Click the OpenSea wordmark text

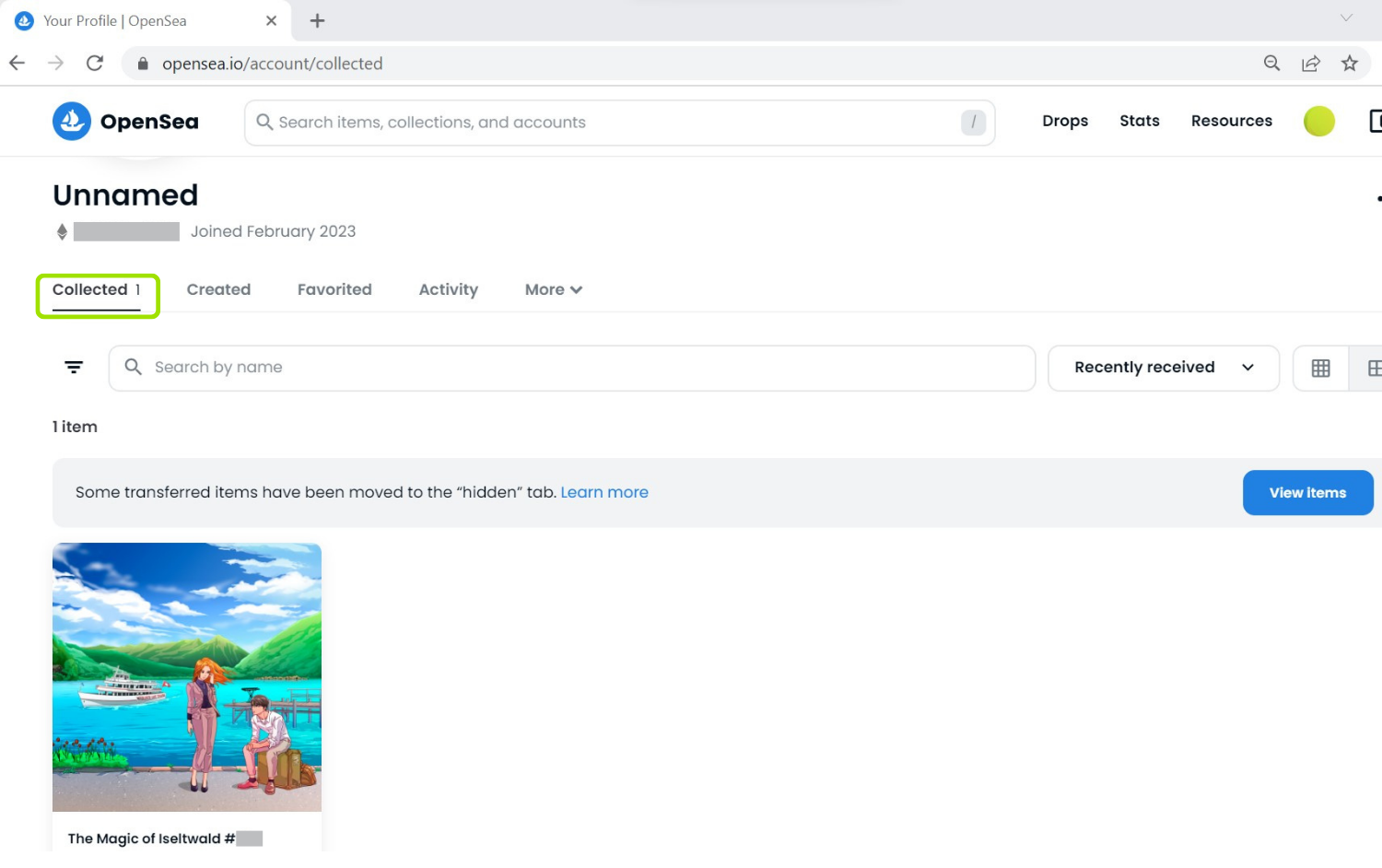point(149,122)
